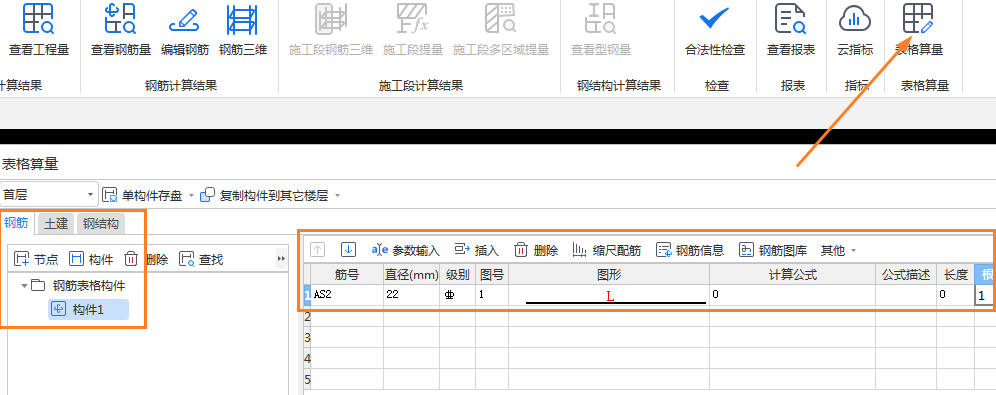Switch to 钢结构 tab
Viewport: 996px width, 395px height.
point(101,224)
